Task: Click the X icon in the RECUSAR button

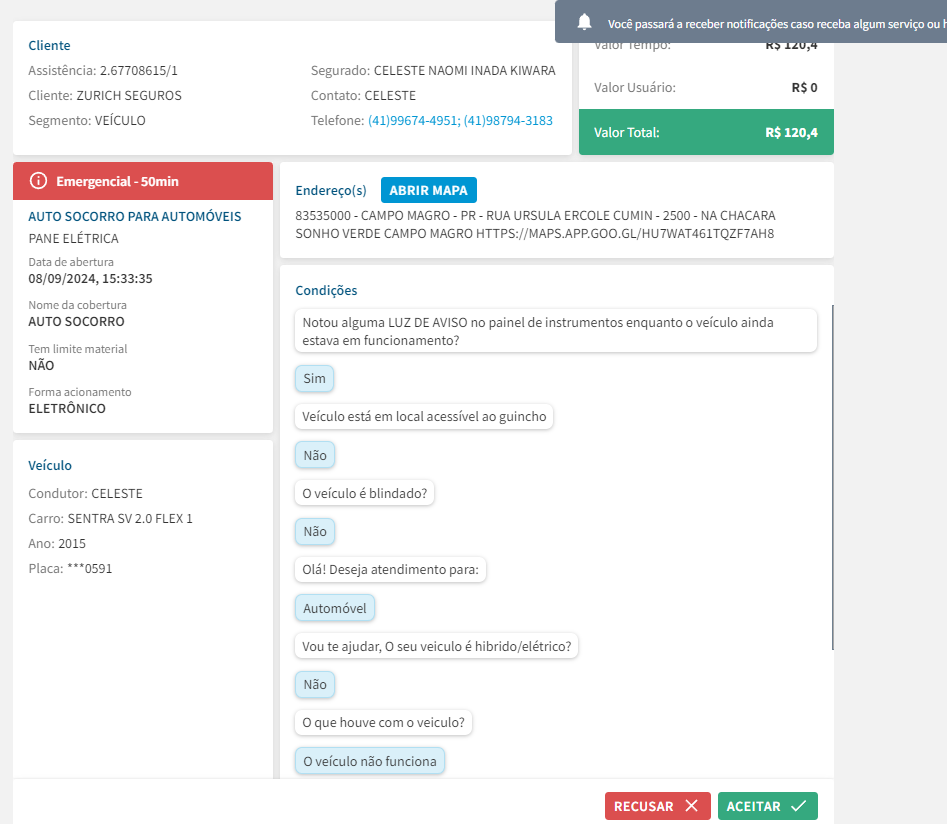Action: coord(691,806)
